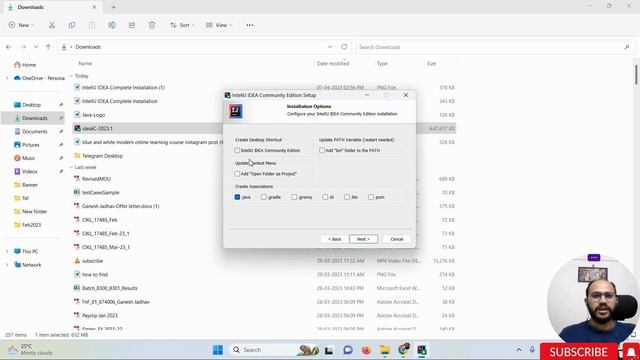Image resolution: width=640 pixels, height=360 pixels.
Task: Check the .kt association checkbox
Action: (325, 197)
